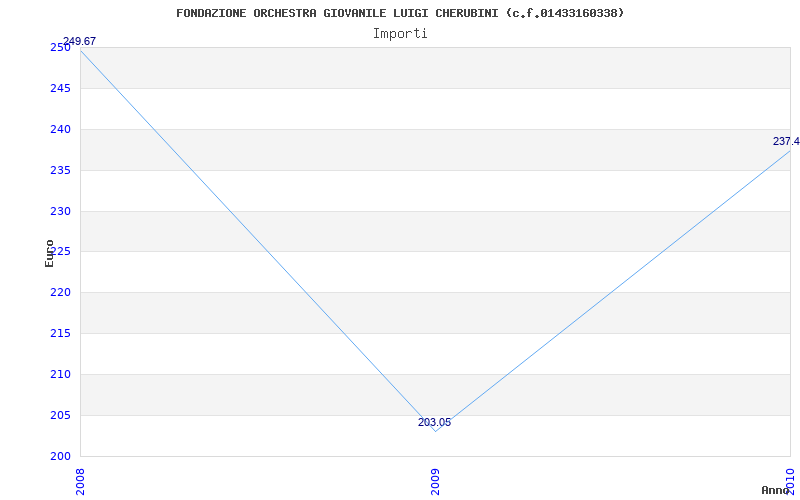Click the 240 y-axis tick label
This screenshot has height=500, width=800.
60,130
